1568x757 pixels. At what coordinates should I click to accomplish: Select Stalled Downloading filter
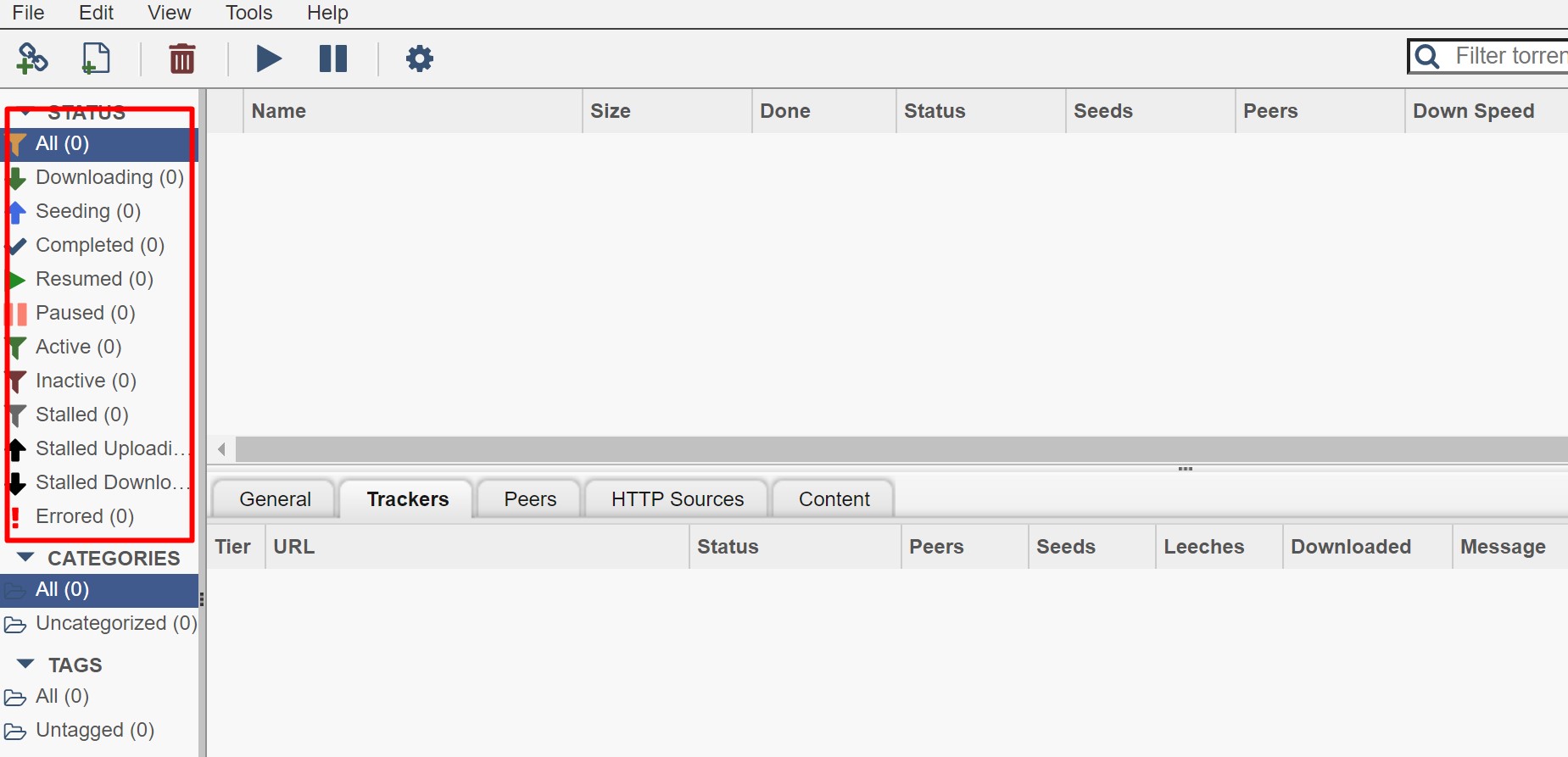pos(99,483)
